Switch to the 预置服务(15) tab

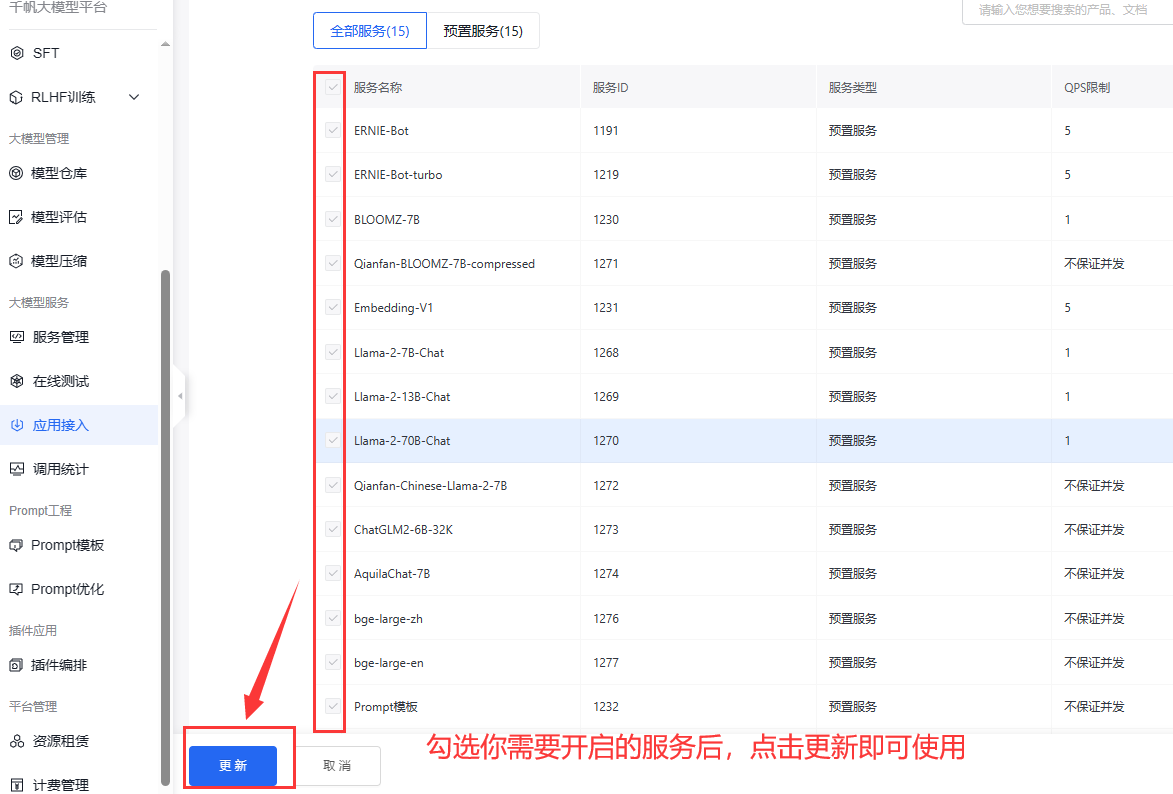tap(484, 30)
